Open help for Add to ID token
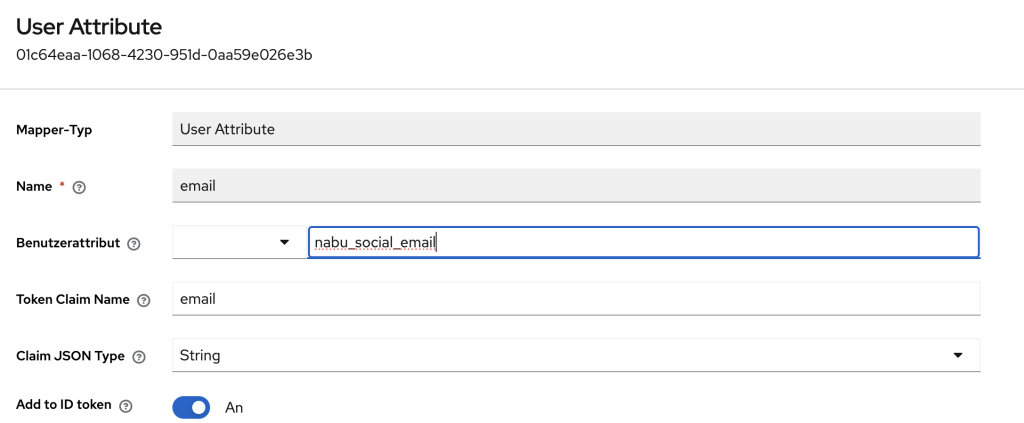Image resolution: width=1024 pixels, height=423 pixels. coord(126,407)
